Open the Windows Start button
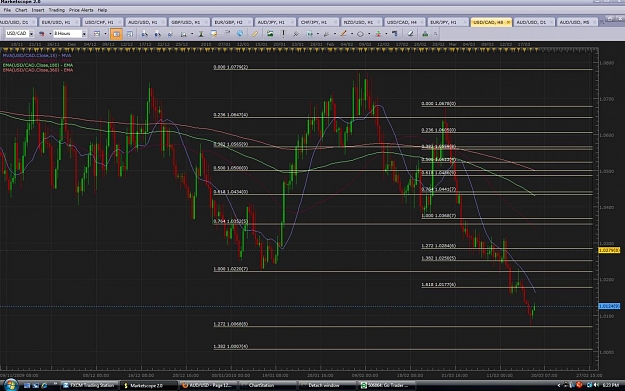 point(10,385)
